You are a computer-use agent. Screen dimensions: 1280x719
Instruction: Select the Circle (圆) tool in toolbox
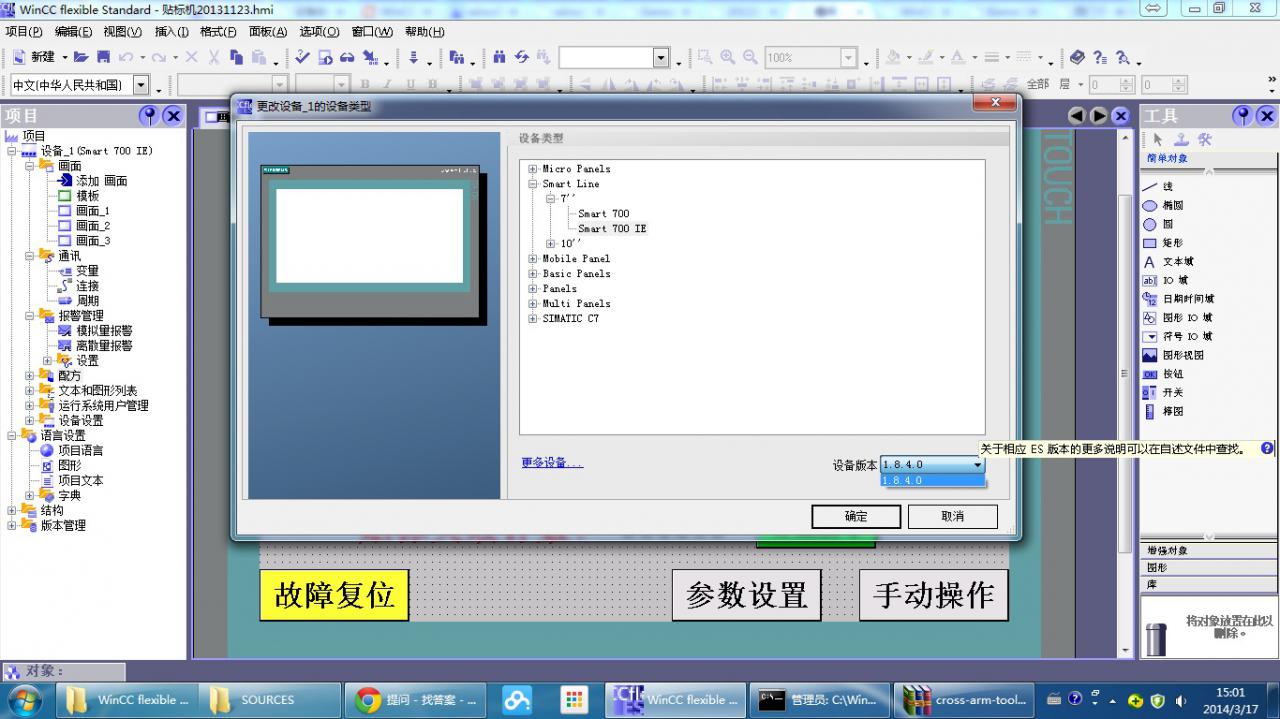pyautogui.click(x=1158, y=224)
